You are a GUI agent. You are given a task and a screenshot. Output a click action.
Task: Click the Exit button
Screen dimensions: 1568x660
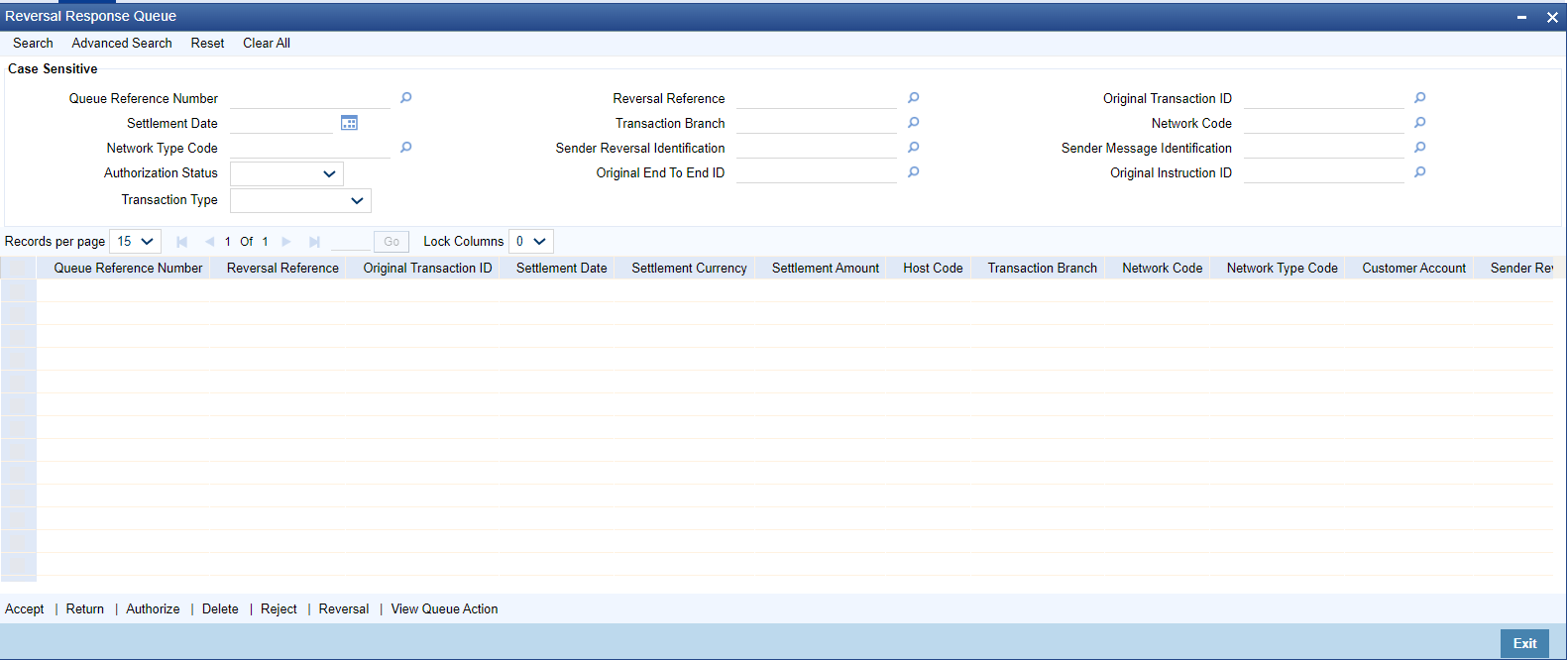click(x=1524, y=643)
